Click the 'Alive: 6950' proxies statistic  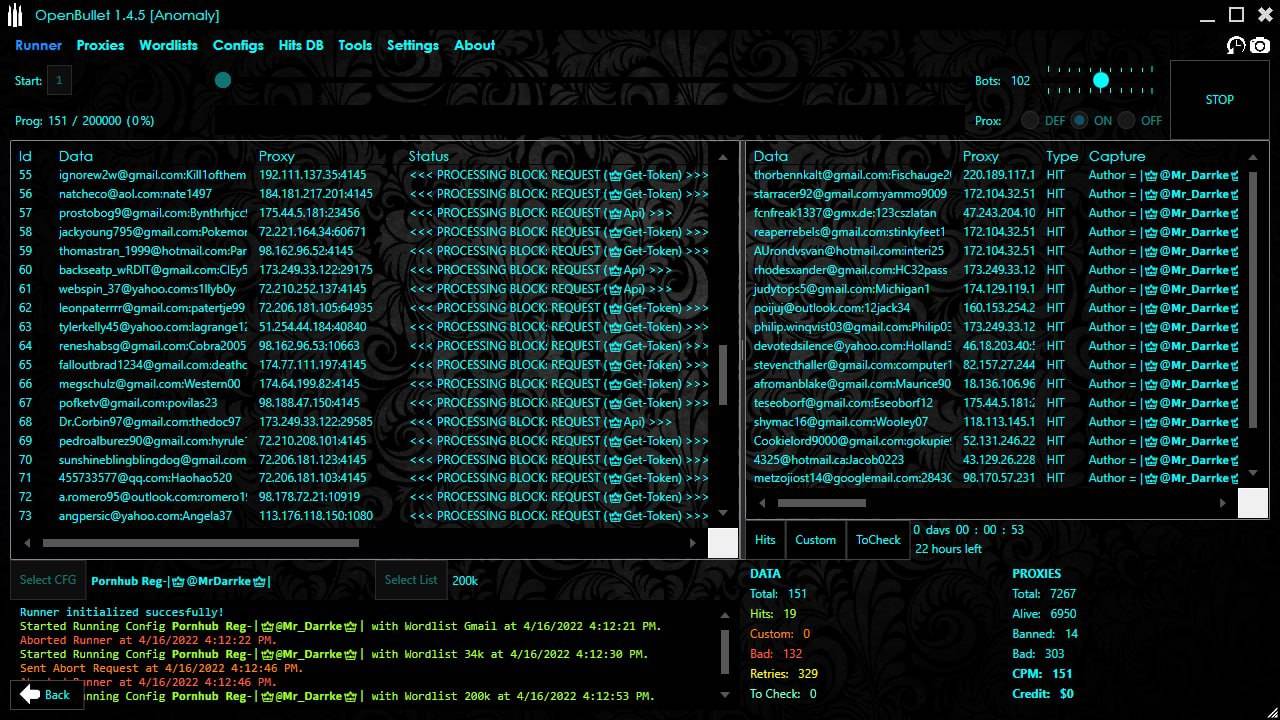pyautogui.click(x=1044, y=614)
